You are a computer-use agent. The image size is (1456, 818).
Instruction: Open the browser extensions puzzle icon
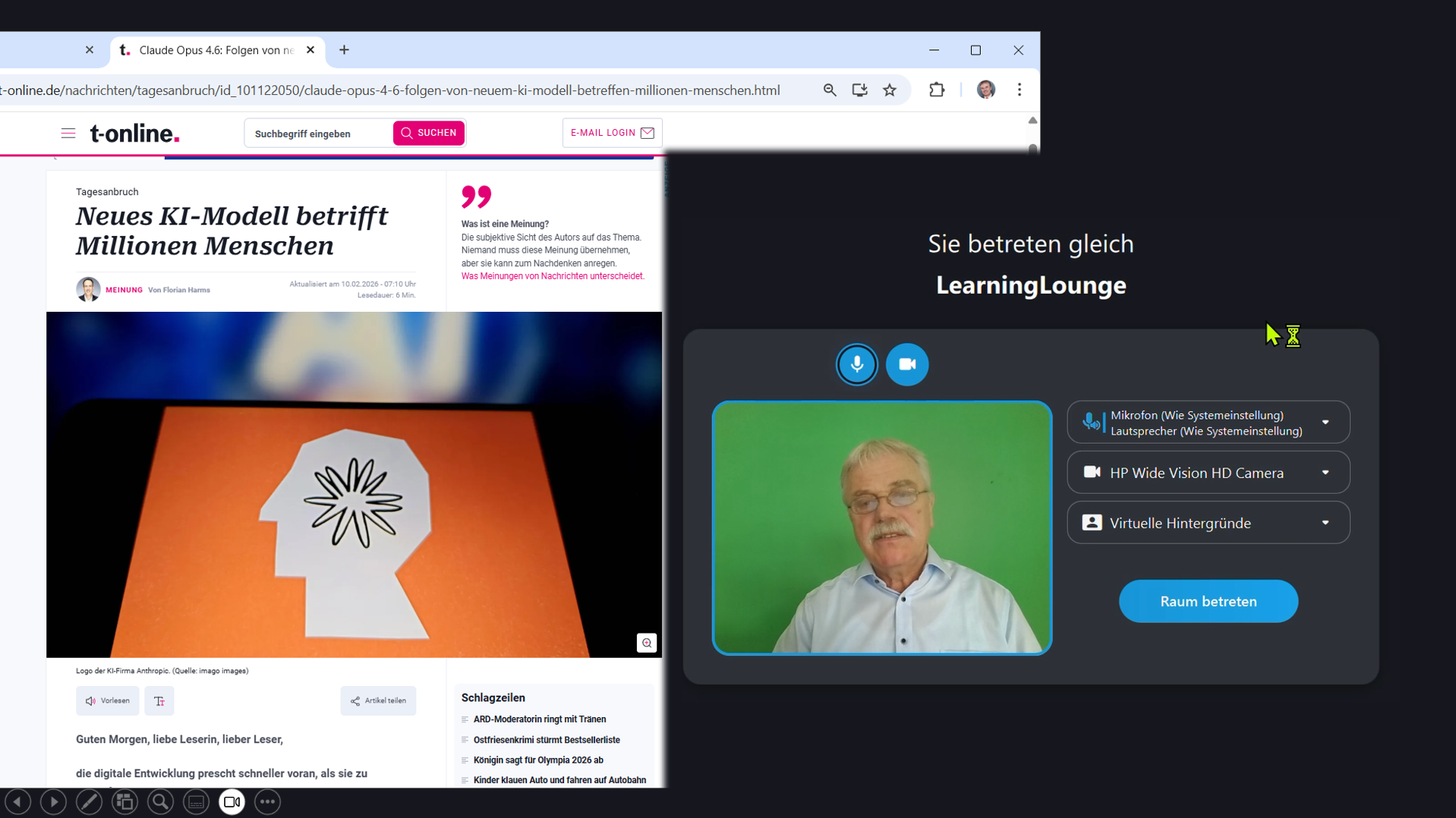pyautogui.click(x=937, y=90)
